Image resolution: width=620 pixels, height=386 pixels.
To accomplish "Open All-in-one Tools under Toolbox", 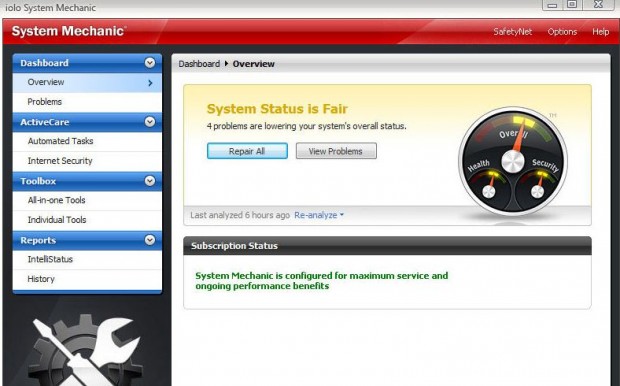I will tap(87, 200).
